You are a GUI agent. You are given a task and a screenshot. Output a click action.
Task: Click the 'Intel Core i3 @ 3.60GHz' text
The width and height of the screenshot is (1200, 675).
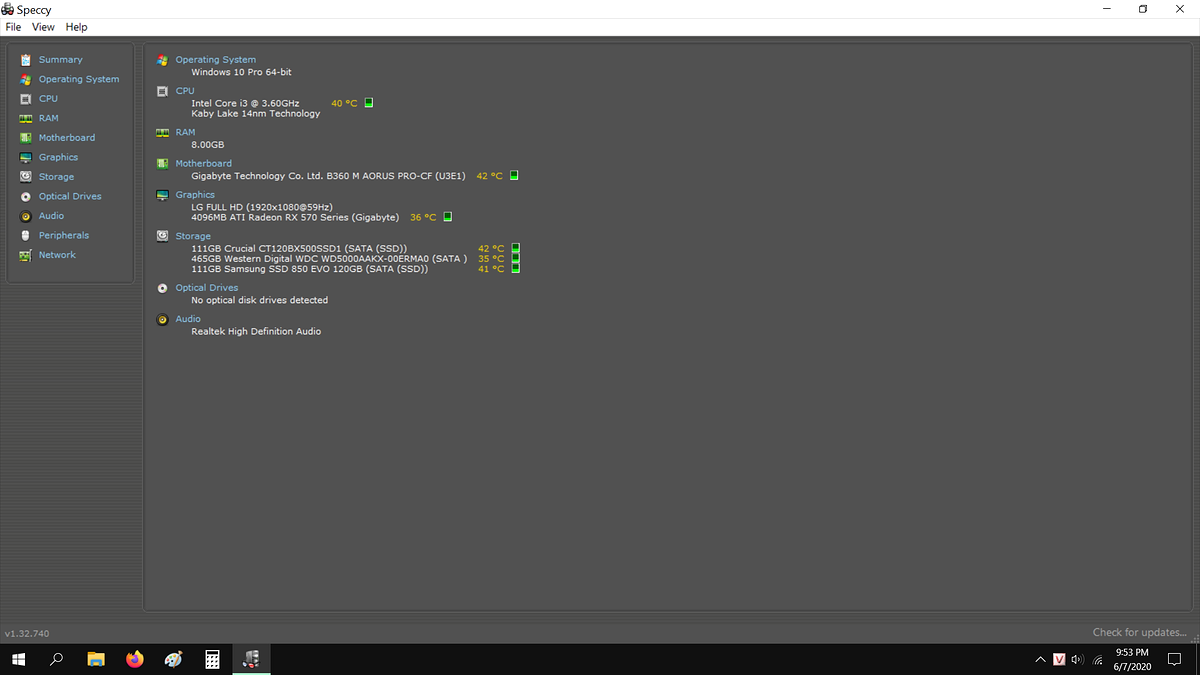(245, 103)
